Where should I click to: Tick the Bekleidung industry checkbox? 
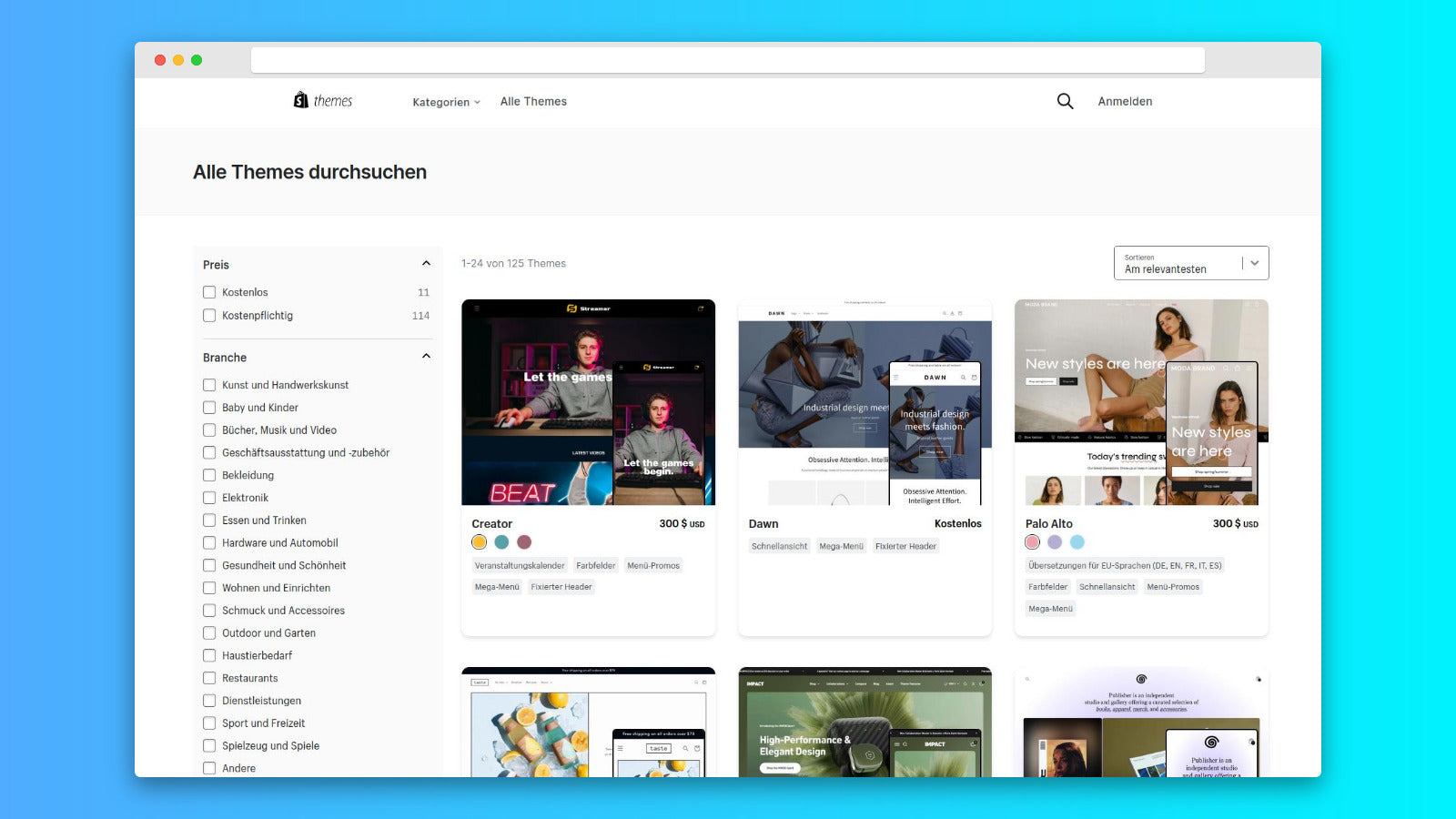point(209,475)
